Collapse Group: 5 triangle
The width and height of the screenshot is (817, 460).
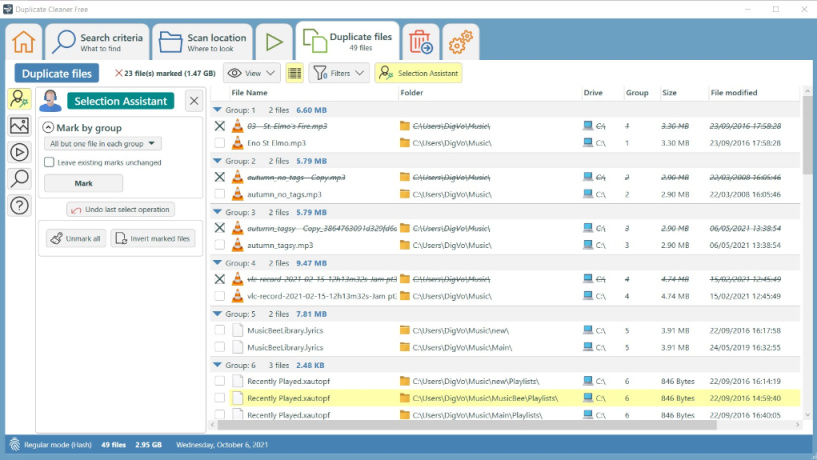[217, 314]
